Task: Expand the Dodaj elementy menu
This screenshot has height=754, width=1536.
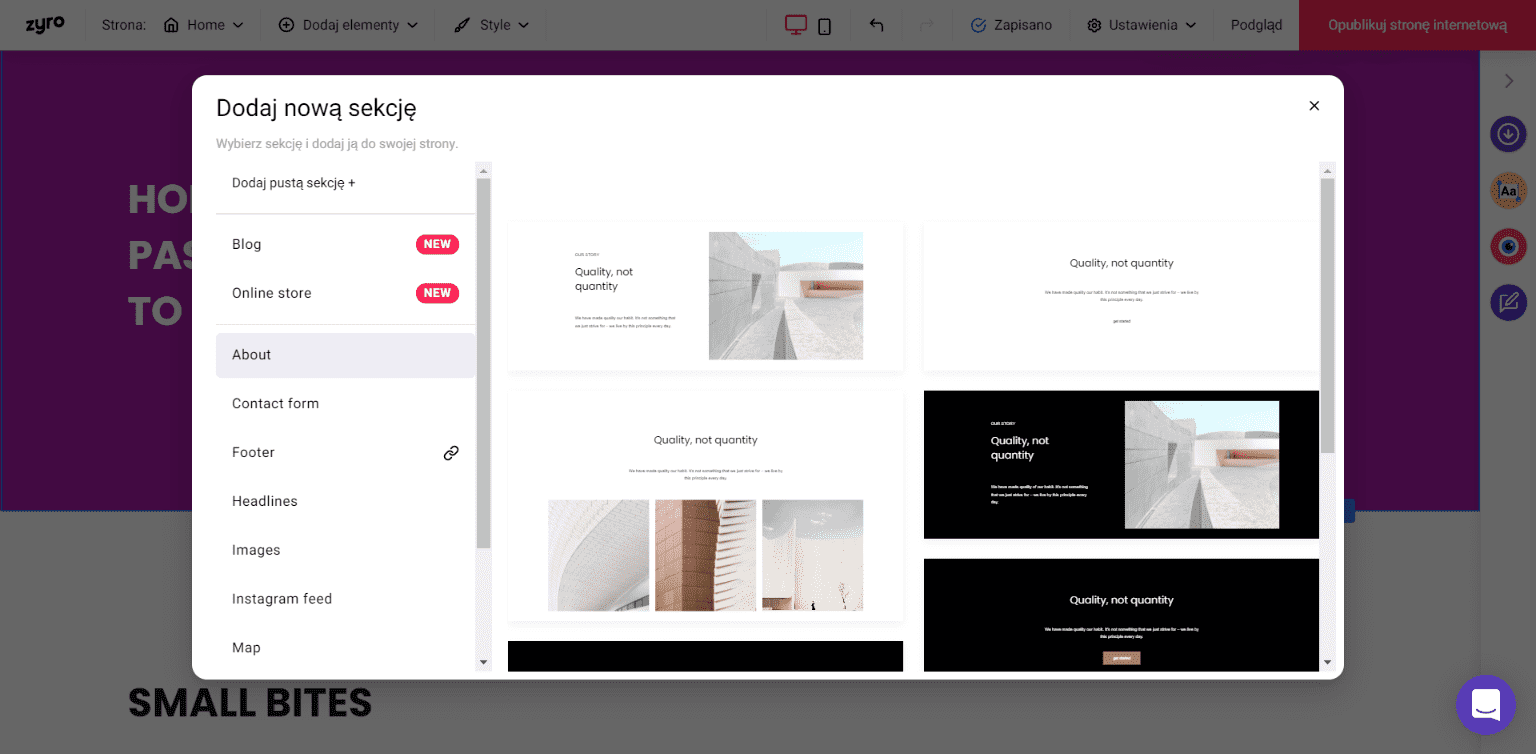Action: tap(348, 25)
